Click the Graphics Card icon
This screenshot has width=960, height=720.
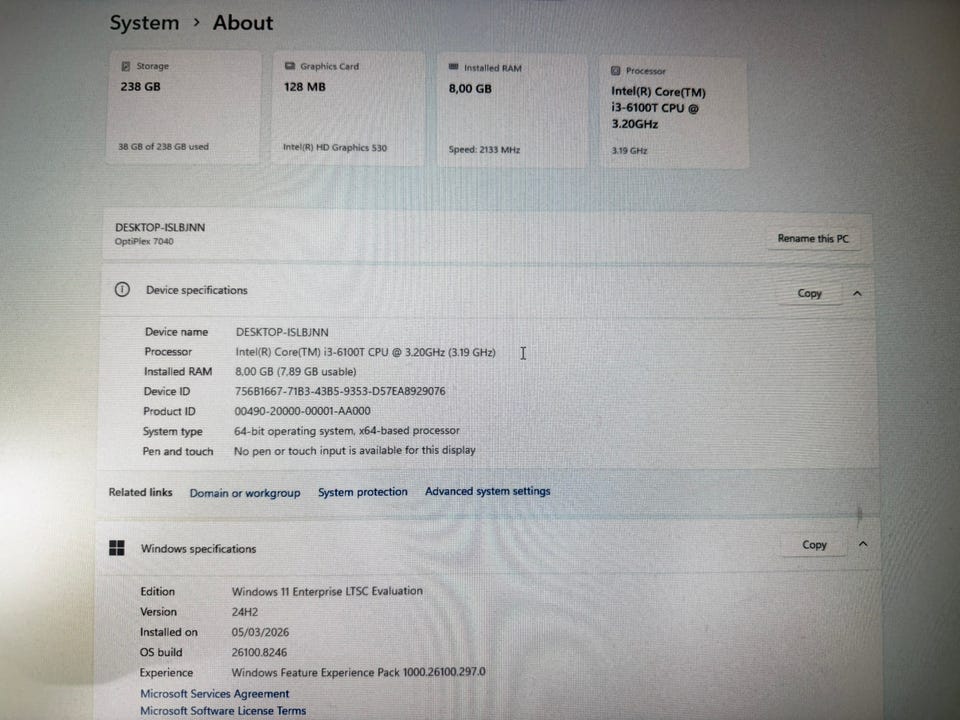coord(290,66)
